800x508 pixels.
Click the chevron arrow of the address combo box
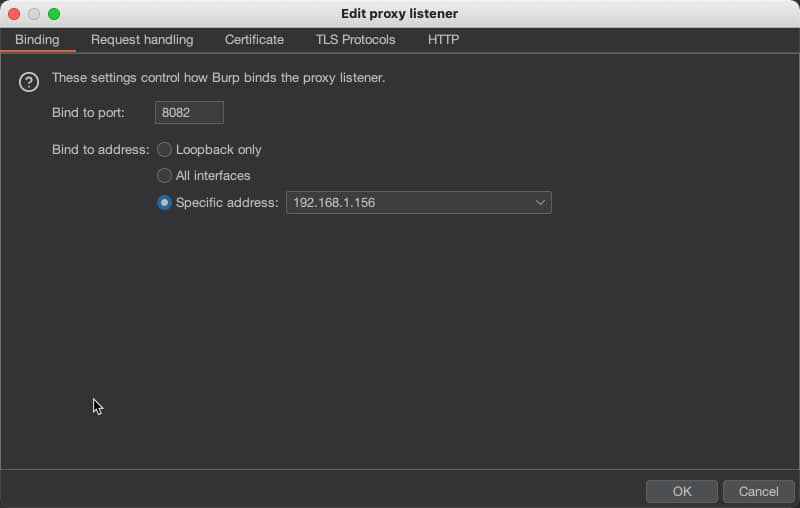coord(540,203)
